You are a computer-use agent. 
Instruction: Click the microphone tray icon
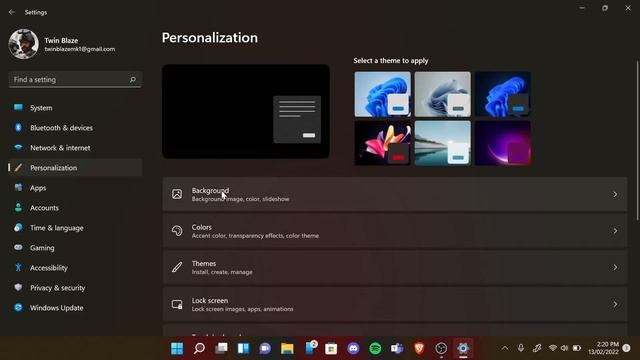pyautogui.click(x=521, y=348)
